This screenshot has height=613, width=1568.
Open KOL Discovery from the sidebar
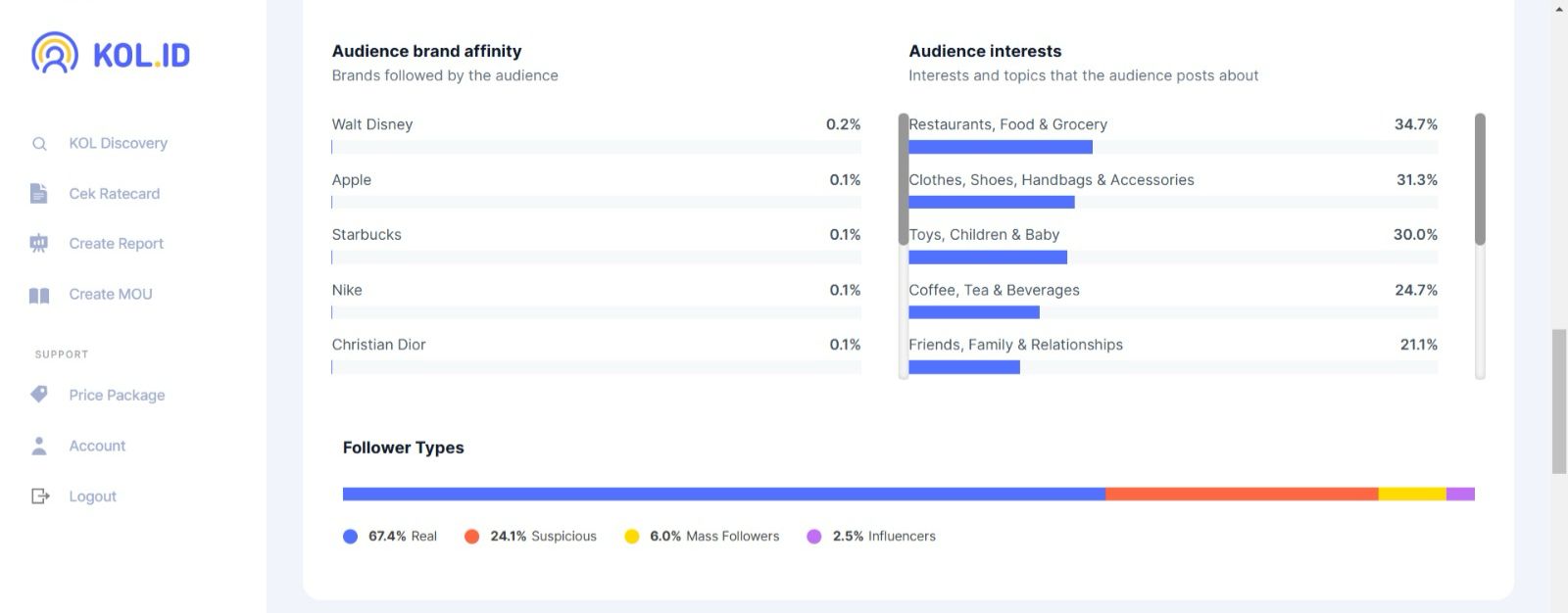118,144
